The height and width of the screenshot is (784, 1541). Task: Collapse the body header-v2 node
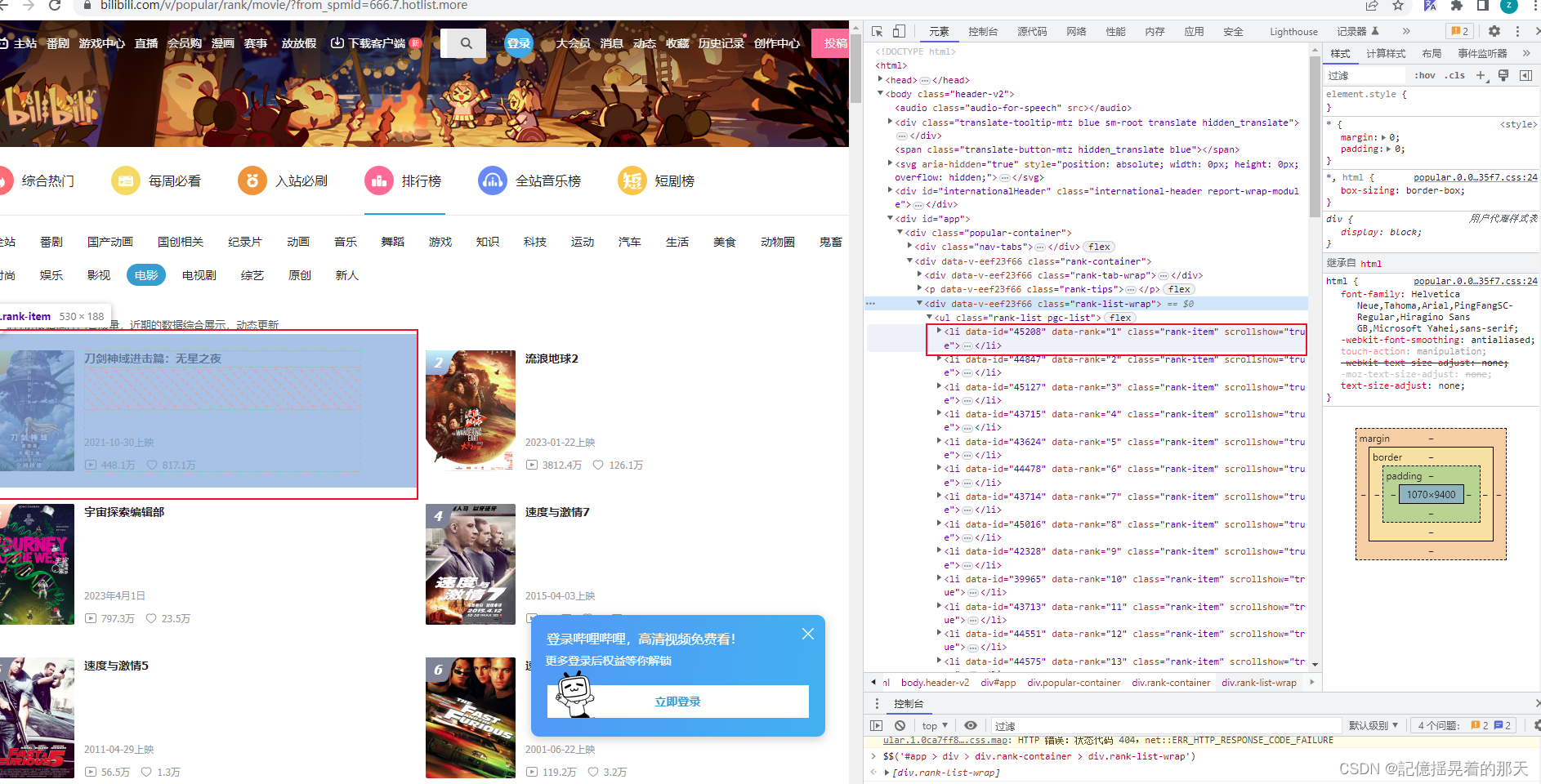point(880,93)
